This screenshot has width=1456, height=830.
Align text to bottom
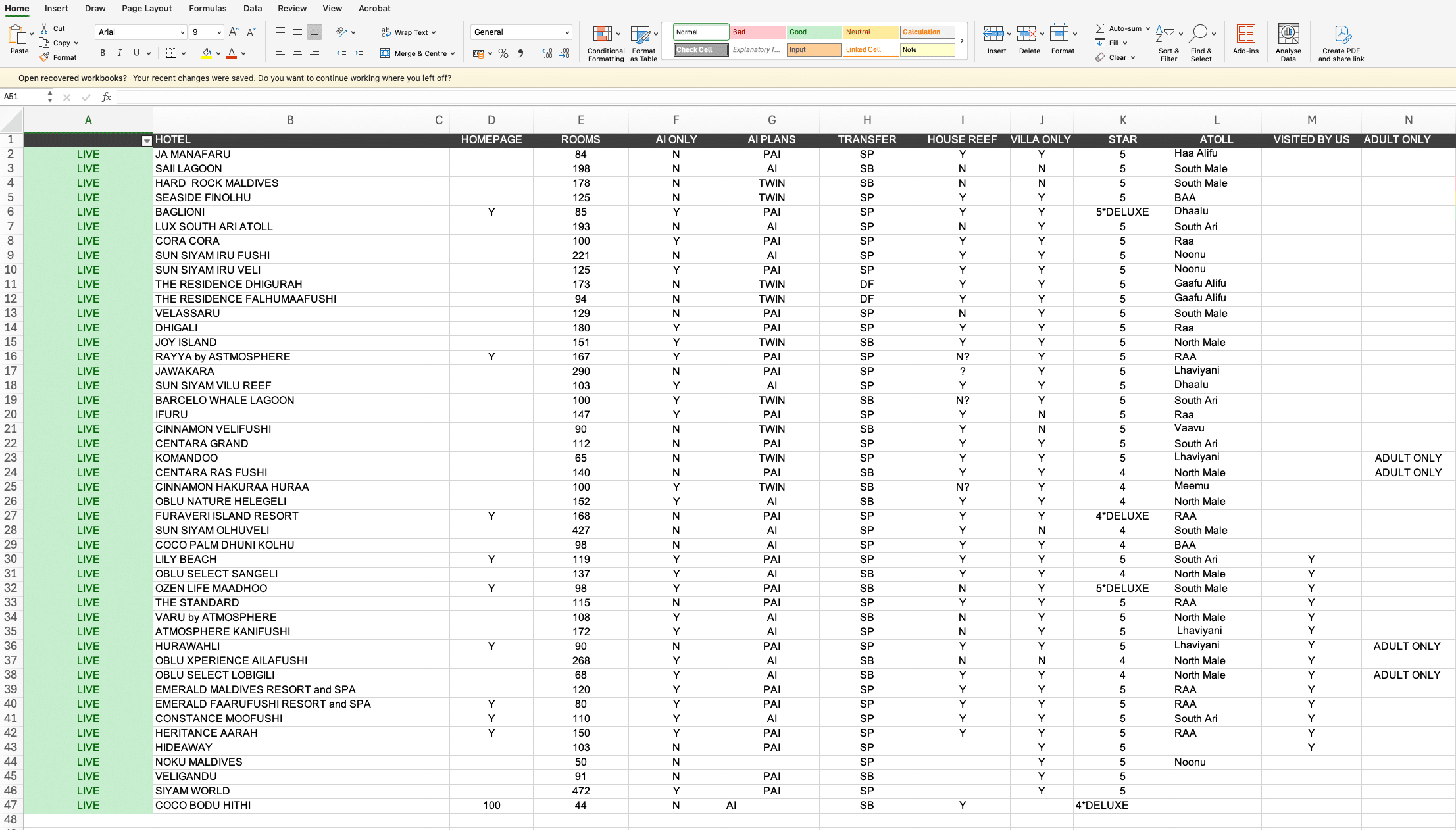(314, 32)
